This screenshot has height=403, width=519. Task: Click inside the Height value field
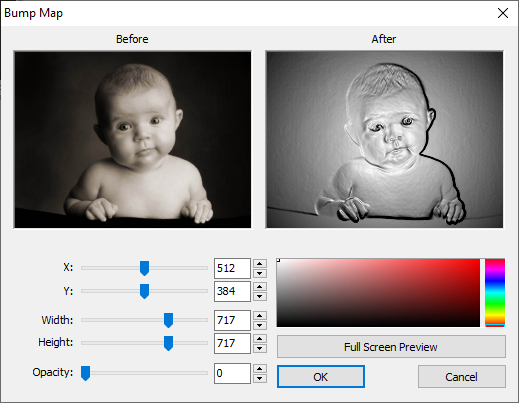[x=232, y=343]
